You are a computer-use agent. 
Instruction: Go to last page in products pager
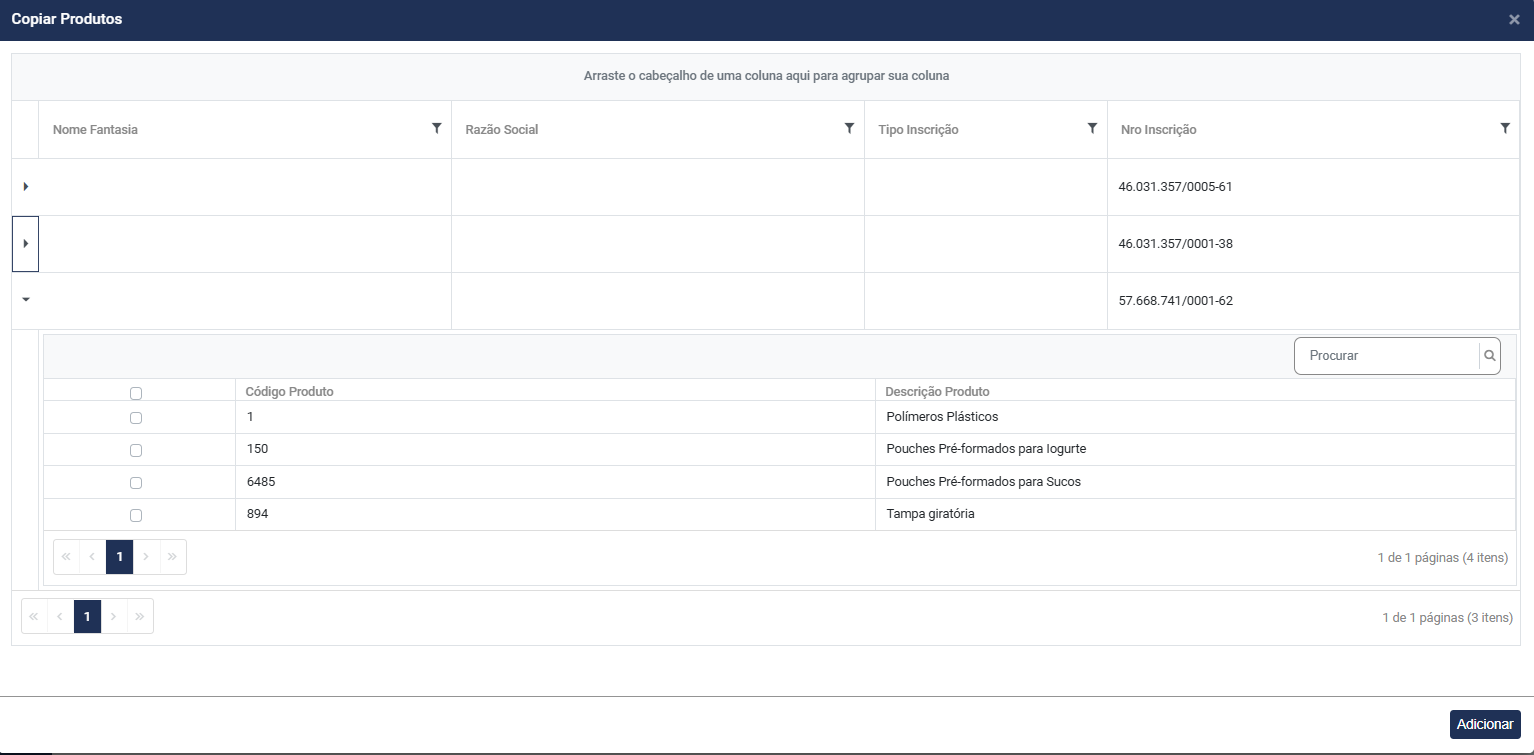point(172,557)
